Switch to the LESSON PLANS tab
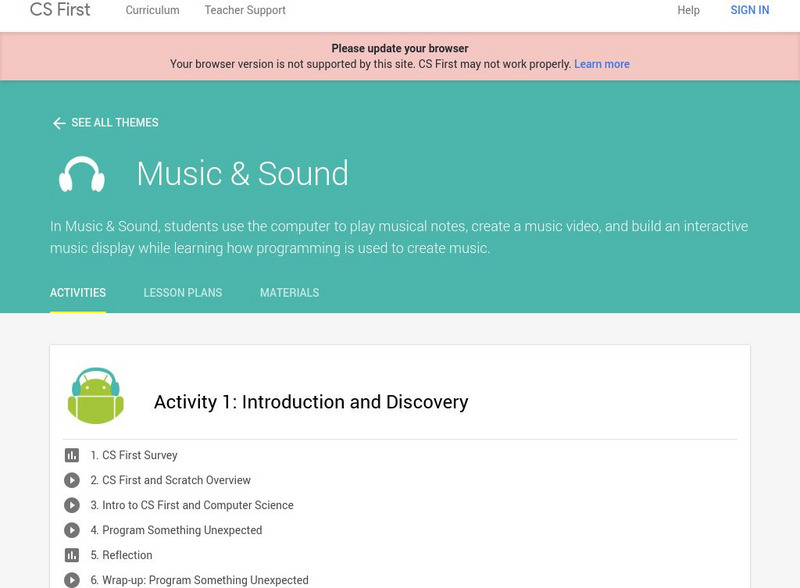Screen dimensions: 800x588 pyautogui.click(x=183, y=293)
